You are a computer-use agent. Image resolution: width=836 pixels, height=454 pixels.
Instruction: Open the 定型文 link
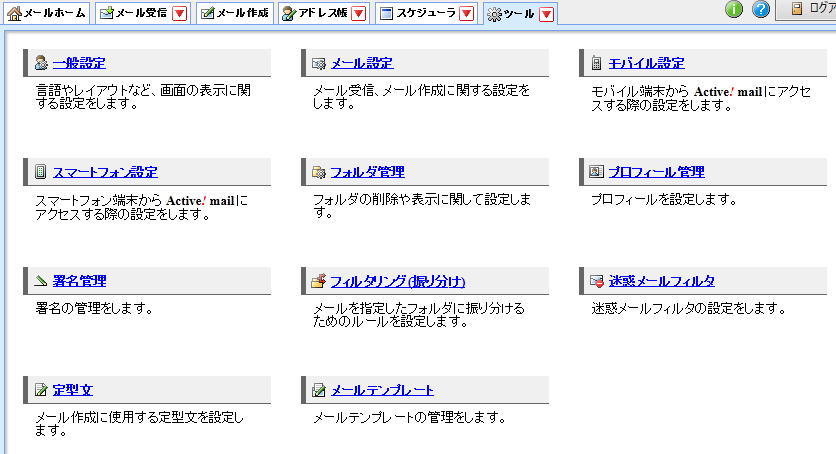73,390
